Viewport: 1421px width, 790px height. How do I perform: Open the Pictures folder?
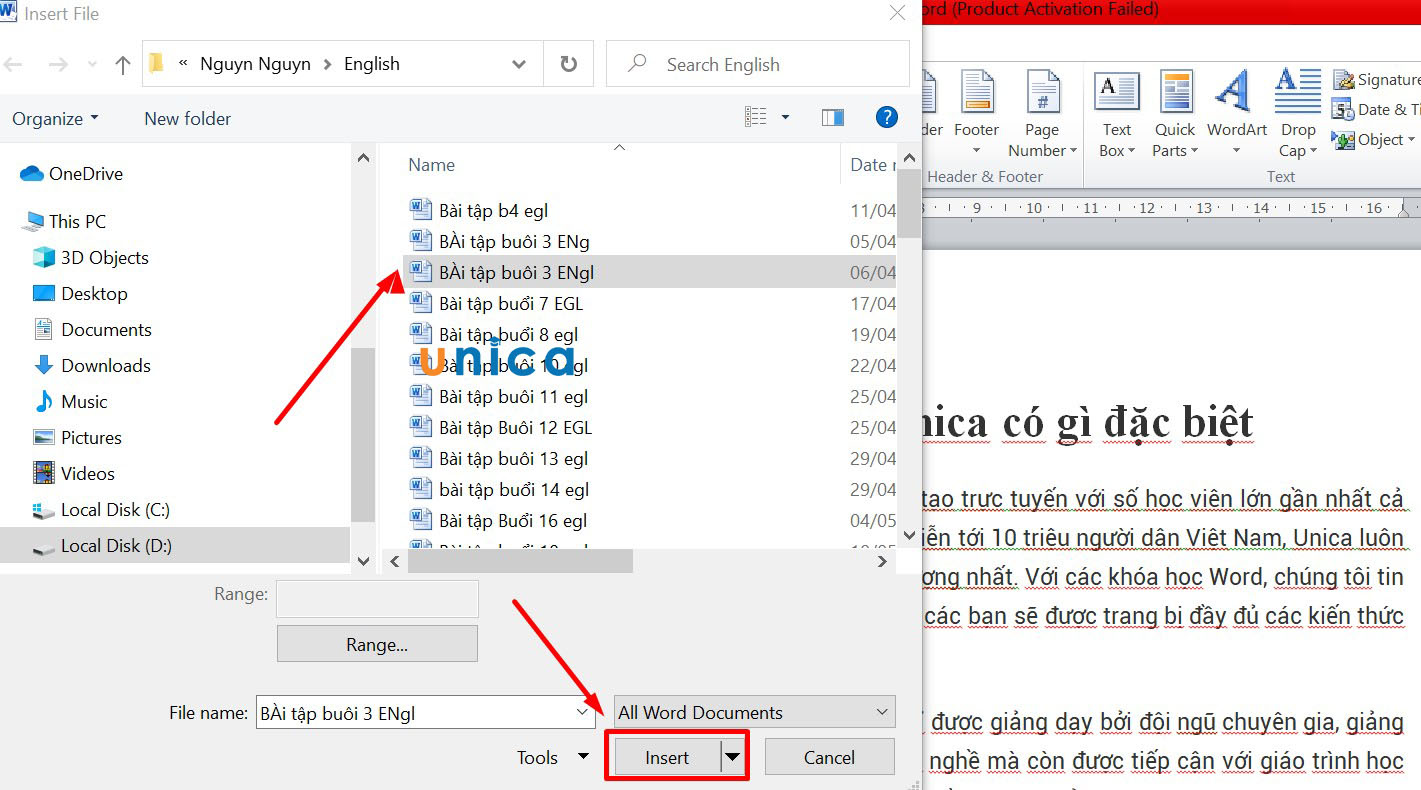tap(77, 437)
